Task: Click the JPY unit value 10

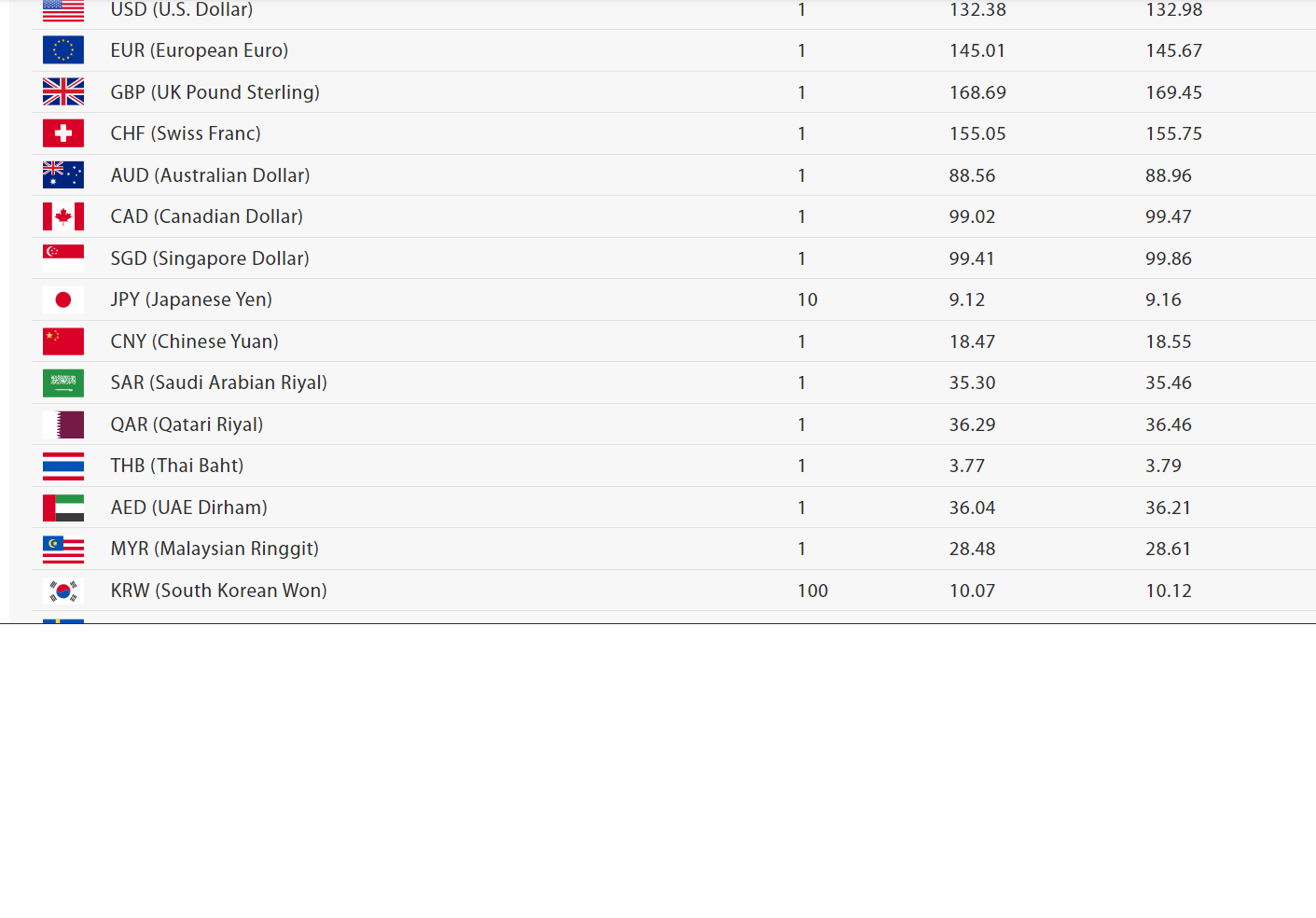Action: 808,299
